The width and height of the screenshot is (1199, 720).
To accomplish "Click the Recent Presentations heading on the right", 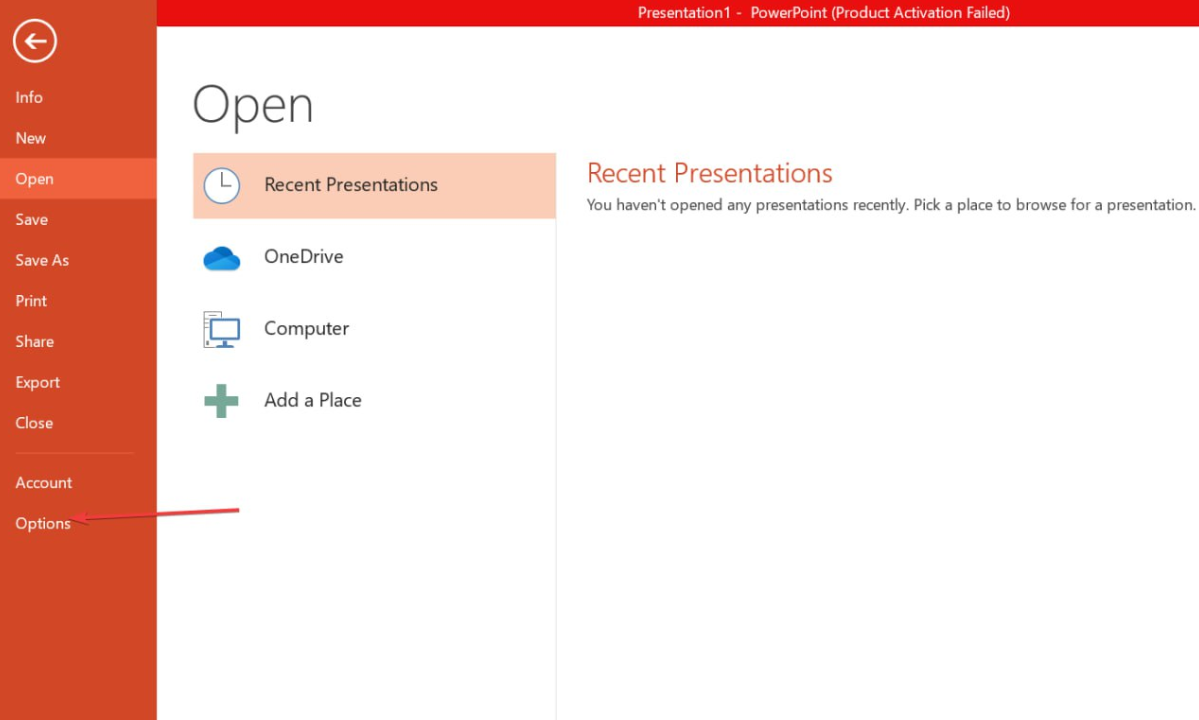I will (709, 174).
